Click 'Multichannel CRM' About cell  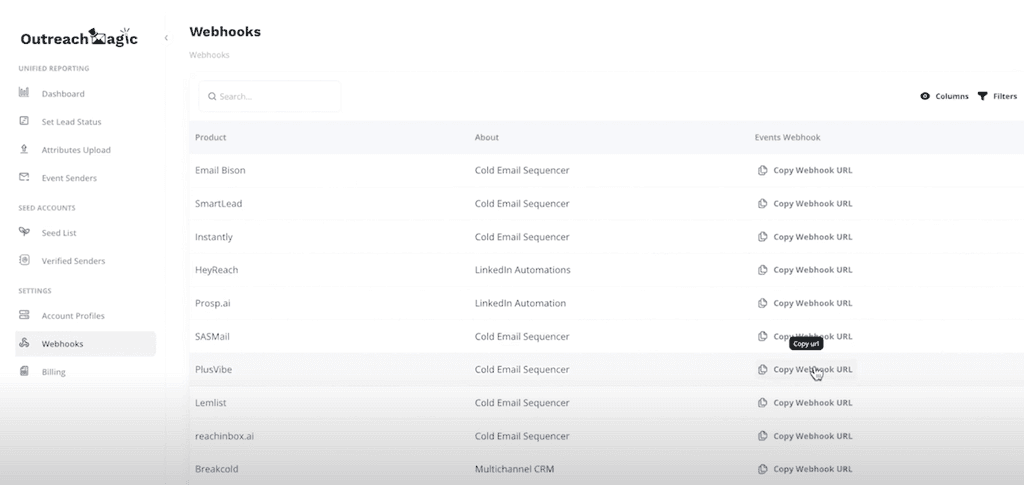pos(514,469)
